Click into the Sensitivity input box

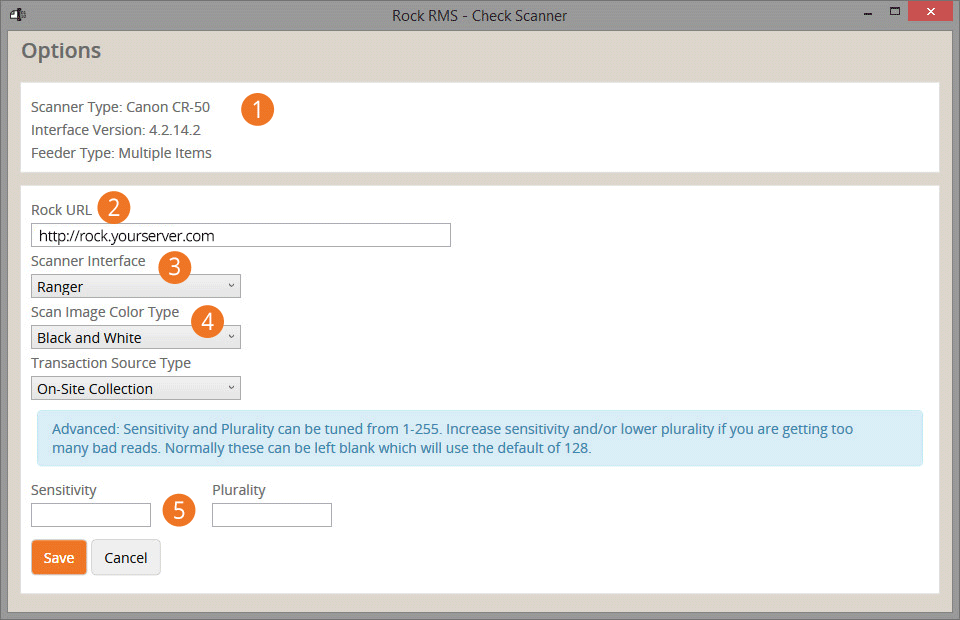tap(91, 515)
